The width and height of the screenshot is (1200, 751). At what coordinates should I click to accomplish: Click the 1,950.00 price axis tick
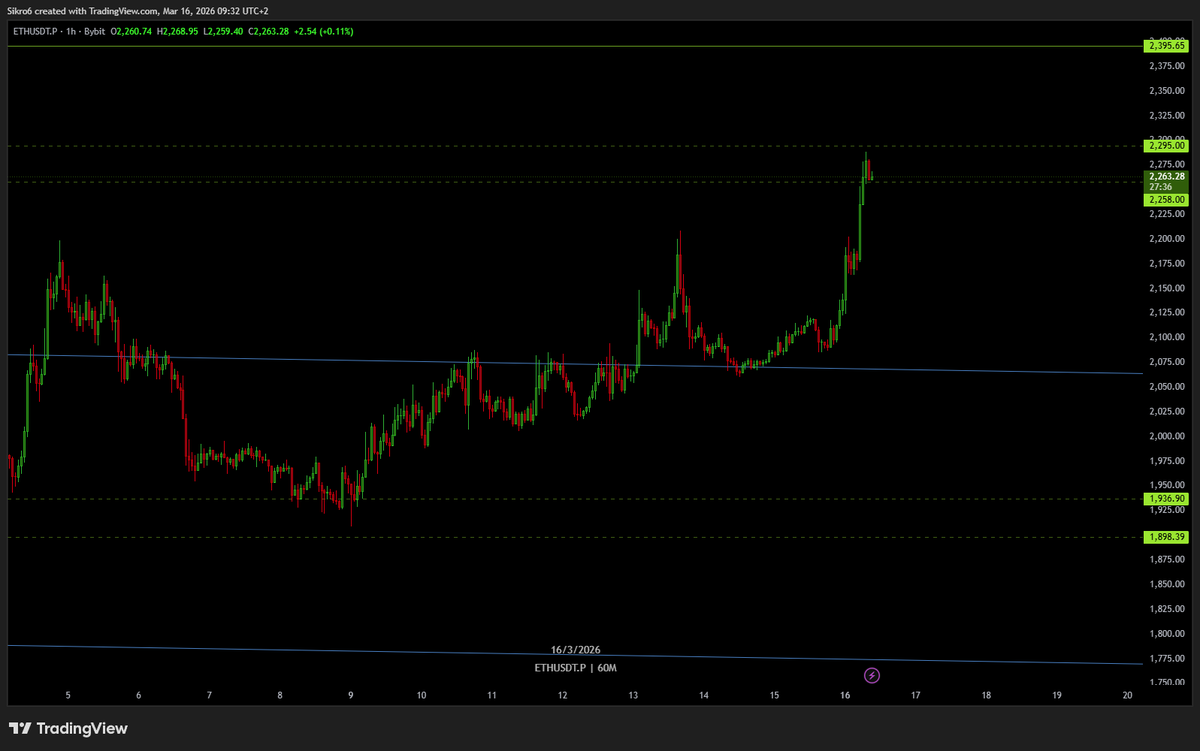pyautogui.click(x=1167, y=486)
